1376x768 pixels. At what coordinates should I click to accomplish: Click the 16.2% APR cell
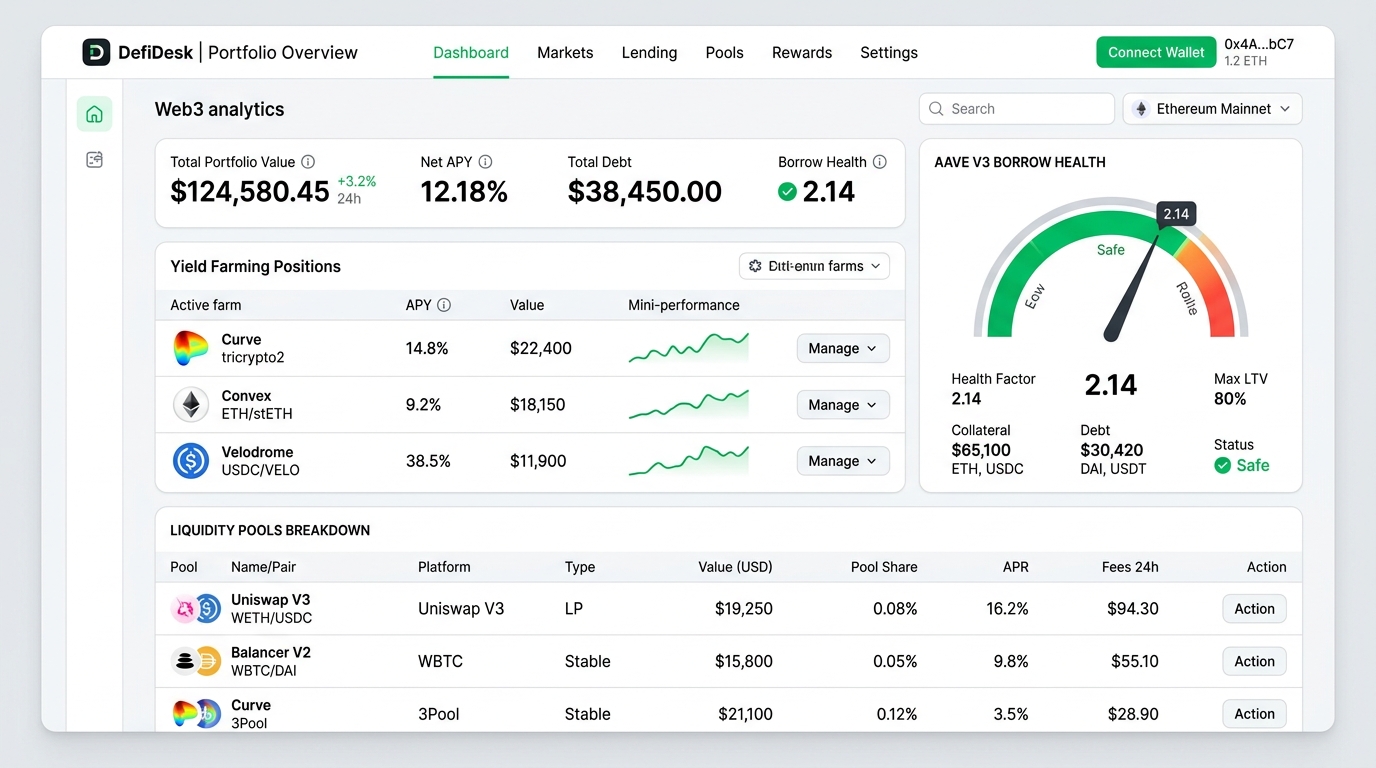point(1006,608)
